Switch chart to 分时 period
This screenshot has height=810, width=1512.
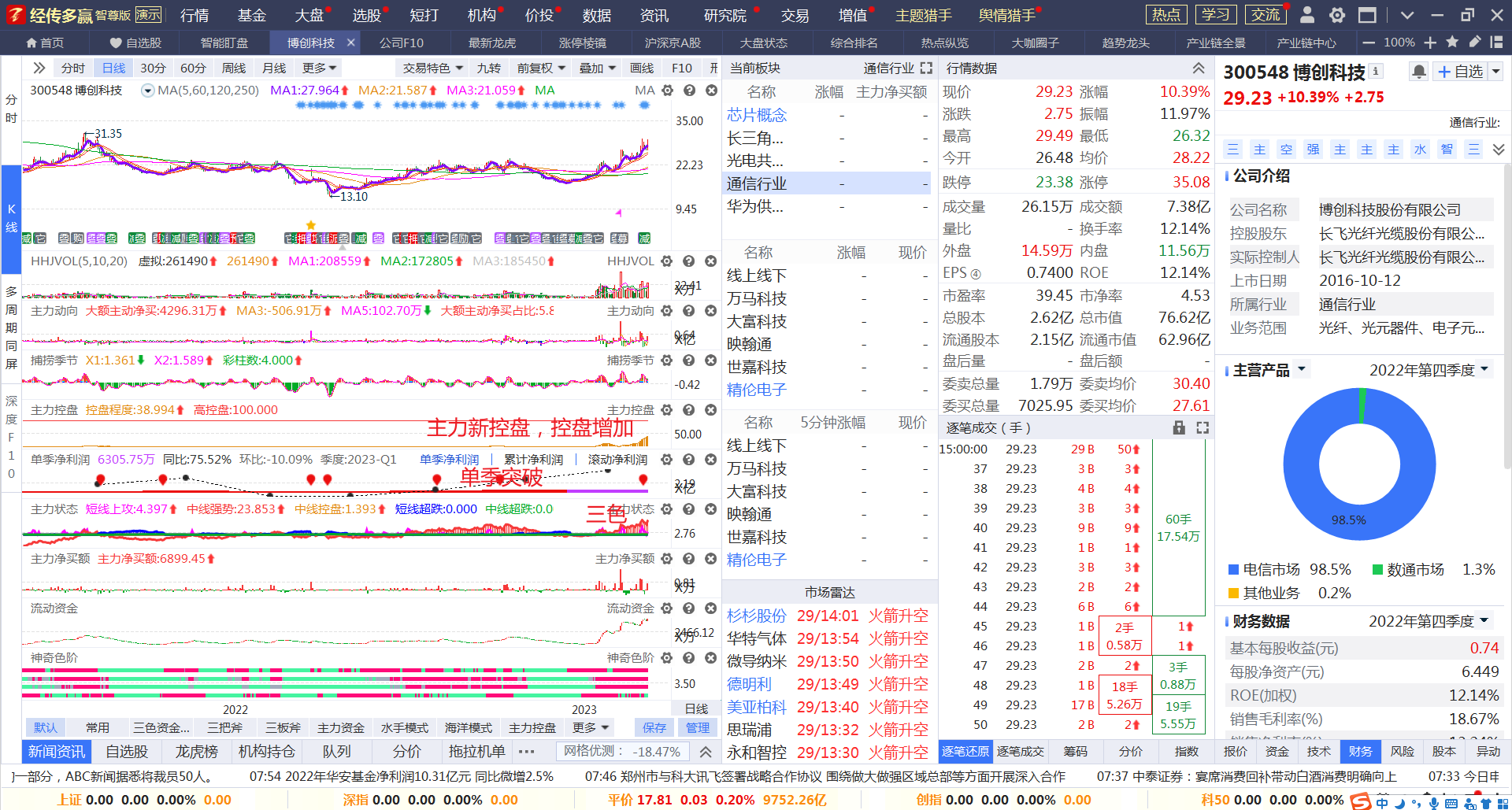(x=72, y=68)
